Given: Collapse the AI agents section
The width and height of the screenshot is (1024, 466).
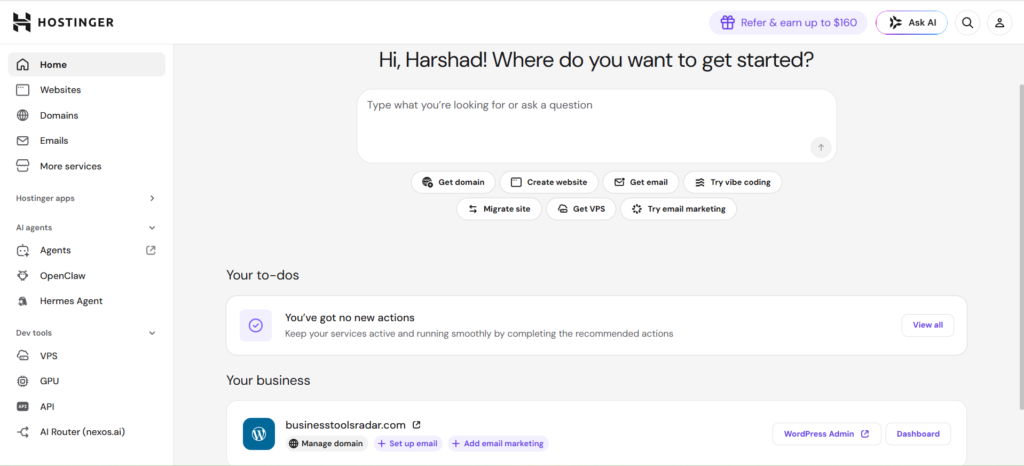Looking at the screenshot, I should pos(152,228).
